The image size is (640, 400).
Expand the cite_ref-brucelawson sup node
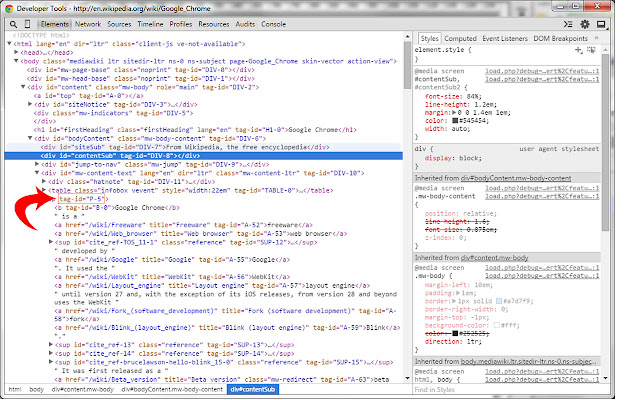[51, 362]
